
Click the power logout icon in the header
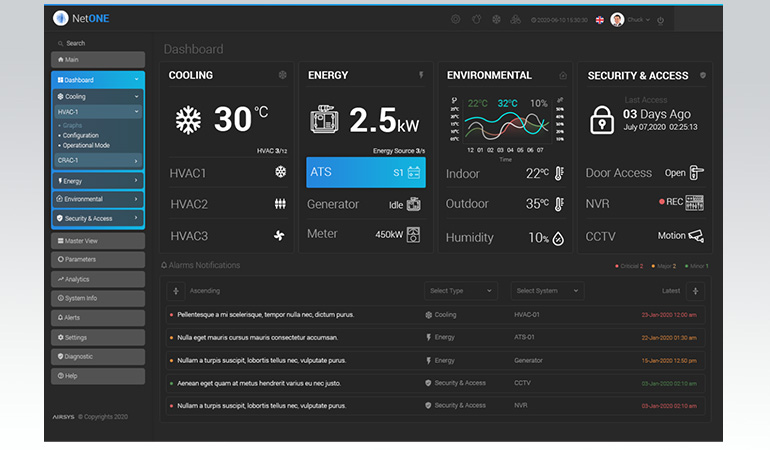click(661, 20)
